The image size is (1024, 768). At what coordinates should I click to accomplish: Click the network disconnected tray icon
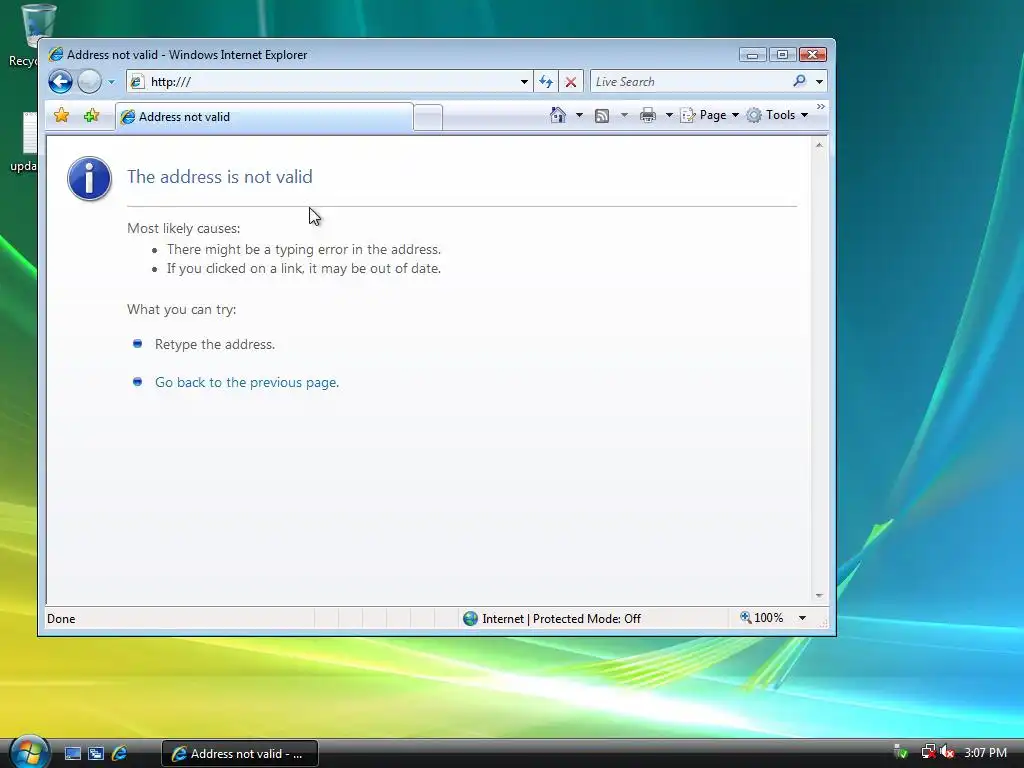pos(928,752)
